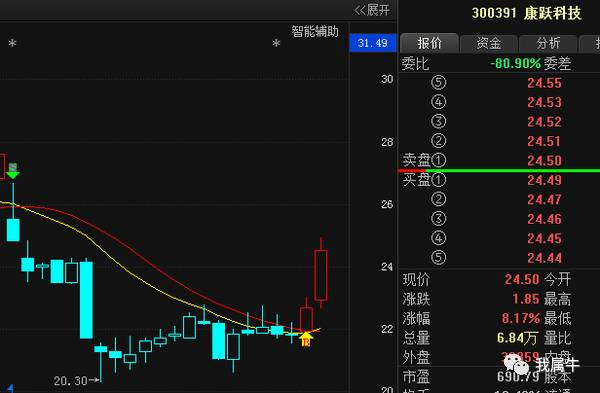The width and height of the screenshot is (600, 393).
Task: Click the latest tall red candlestick
Action: tap(321, 275)
